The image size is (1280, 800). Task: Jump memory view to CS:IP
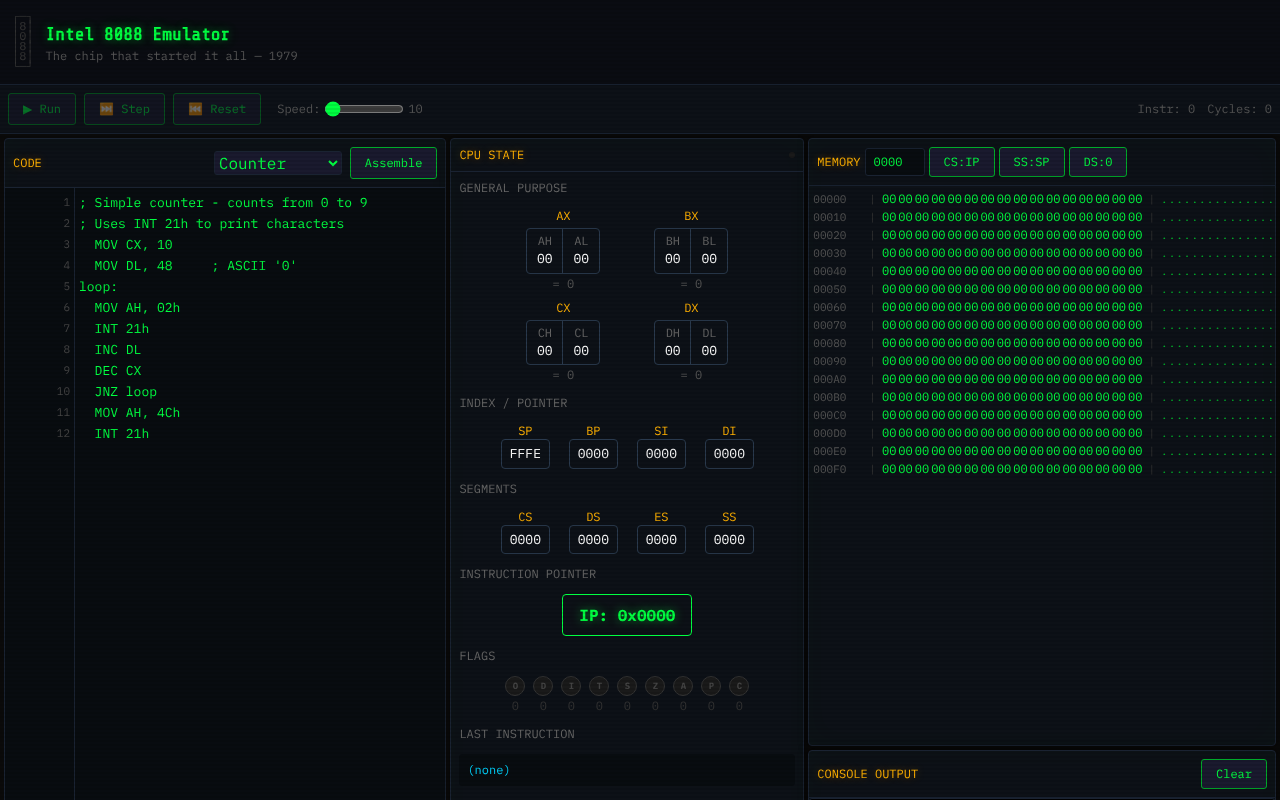pos(962,162)
